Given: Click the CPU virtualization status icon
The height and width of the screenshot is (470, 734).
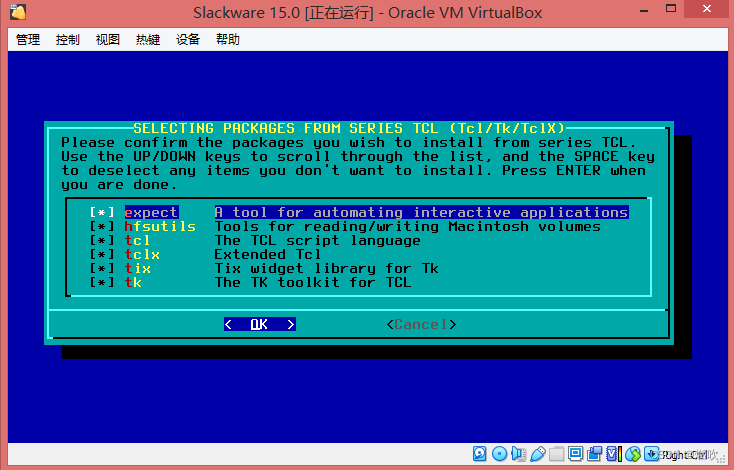Looking at the screenshot, I should point(614,454).
